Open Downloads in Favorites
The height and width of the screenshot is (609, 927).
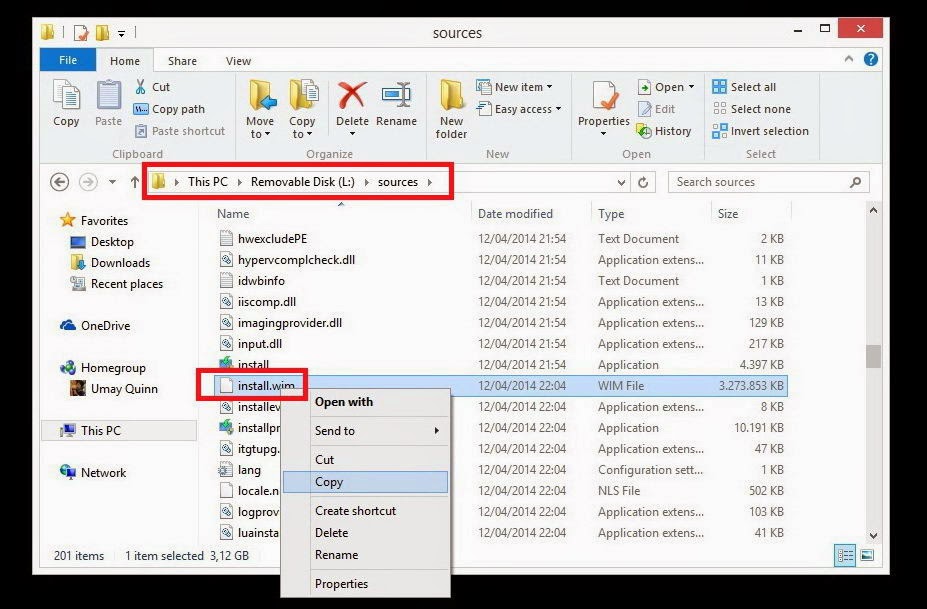tap(110, 263)
